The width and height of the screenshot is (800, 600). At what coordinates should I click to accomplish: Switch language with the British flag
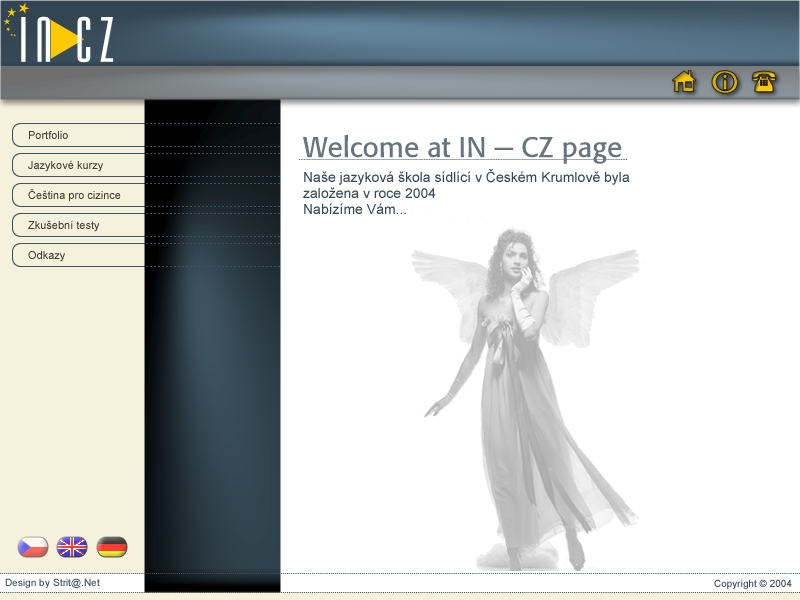72,547
